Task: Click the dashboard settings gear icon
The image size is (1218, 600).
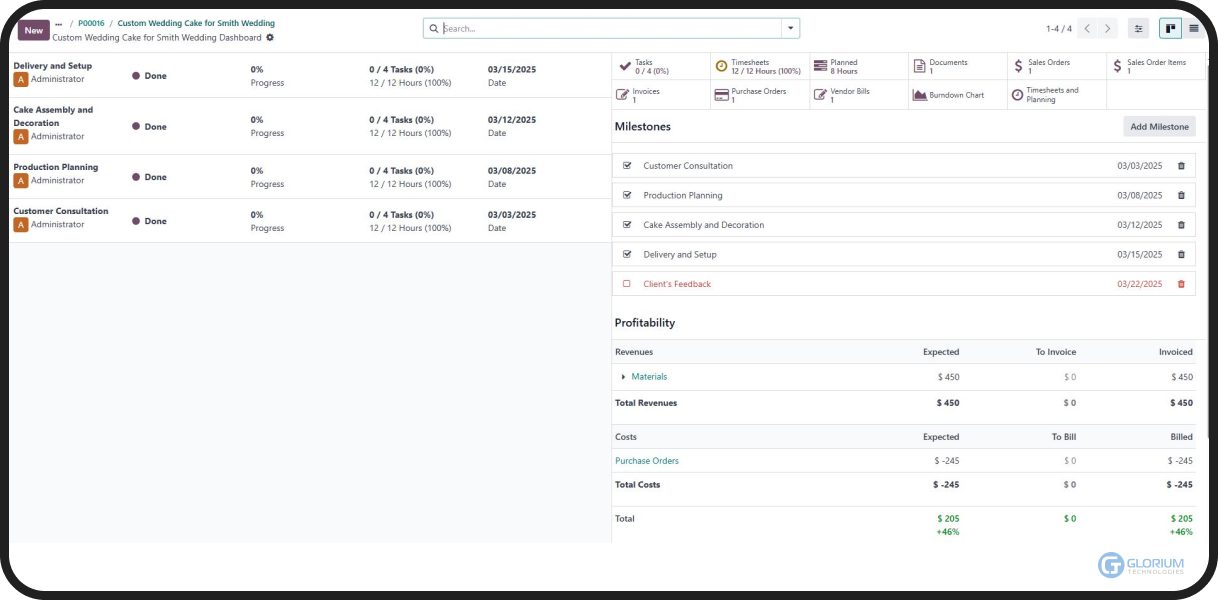Action: [270, 38]
